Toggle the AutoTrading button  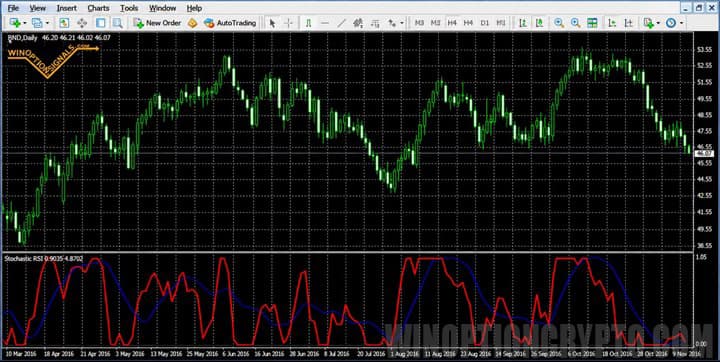(x=230, y=23)
